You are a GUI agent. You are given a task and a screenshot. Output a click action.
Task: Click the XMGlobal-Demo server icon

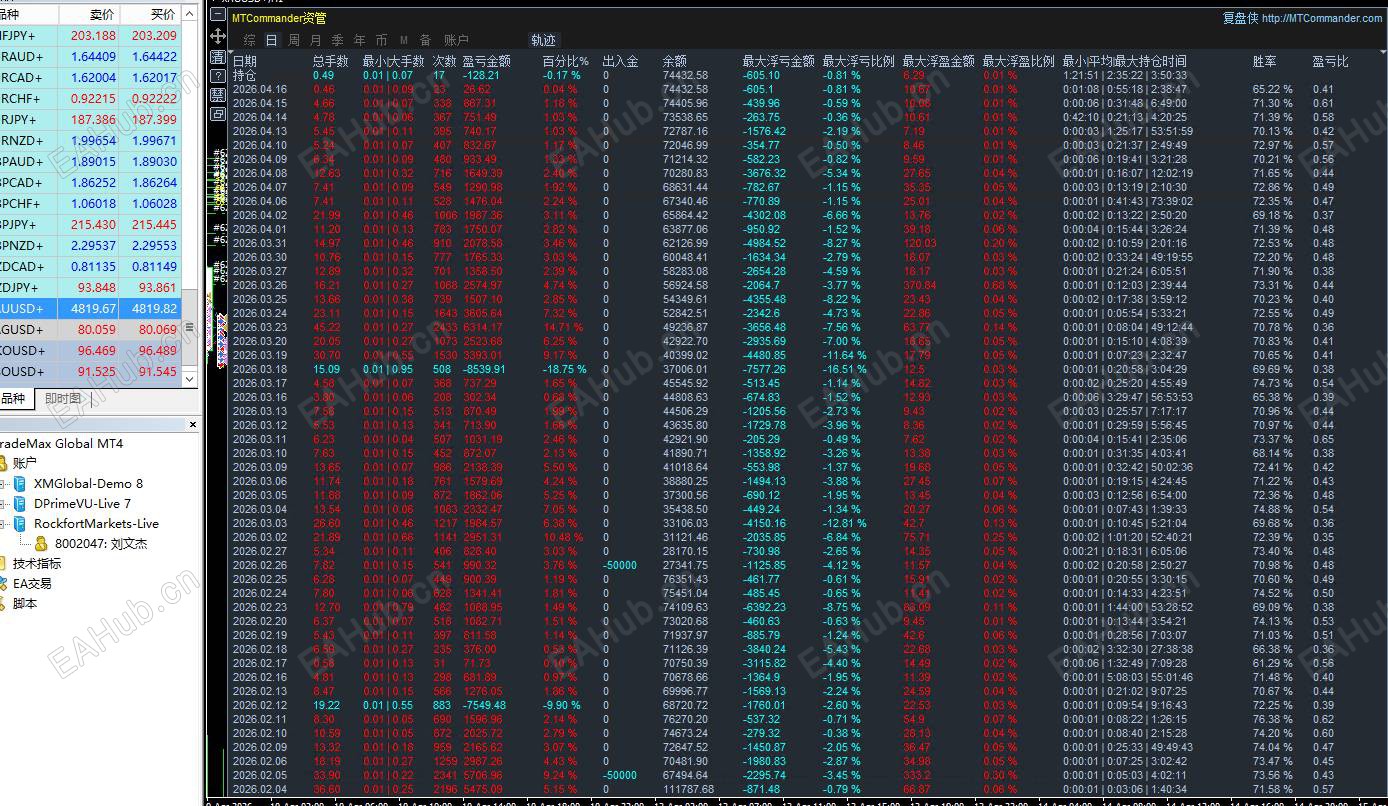coord(20,483)
